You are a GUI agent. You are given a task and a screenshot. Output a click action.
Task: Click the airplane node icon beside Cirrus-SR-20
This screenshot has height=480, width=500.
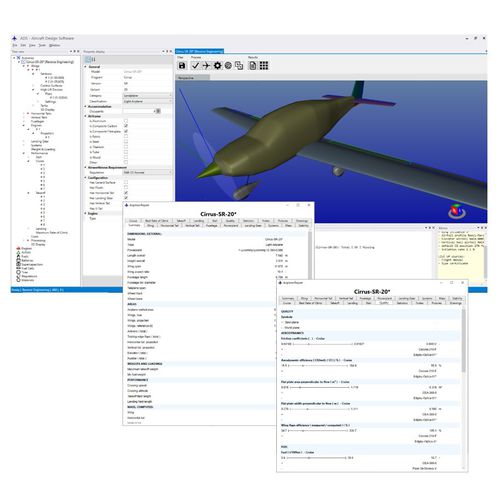pyautogui.click(x=23, y=62)
